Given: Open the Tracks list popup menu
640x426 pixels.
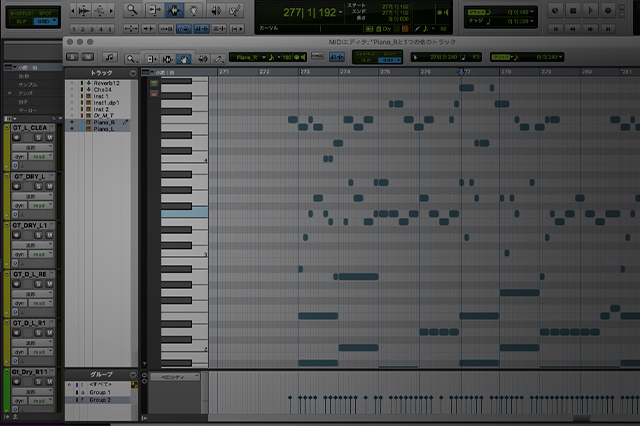Looking at the screenshot, I should coord(133,73).
